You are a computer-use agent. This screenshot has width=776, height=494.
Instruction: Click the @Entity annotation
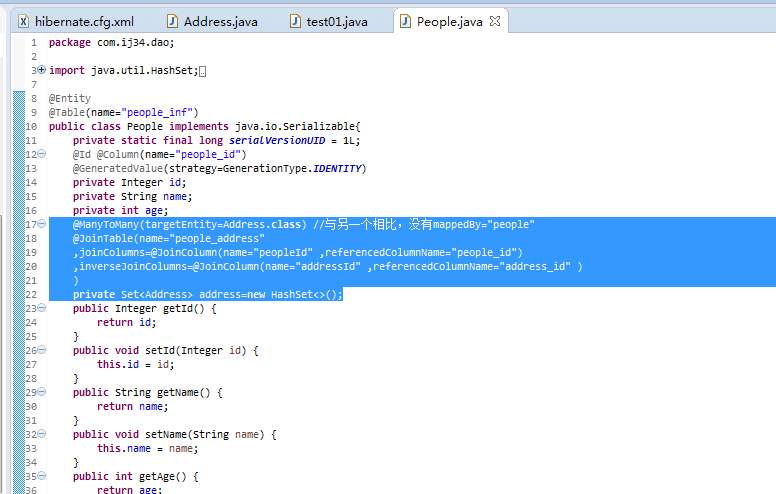pos(70,99)
